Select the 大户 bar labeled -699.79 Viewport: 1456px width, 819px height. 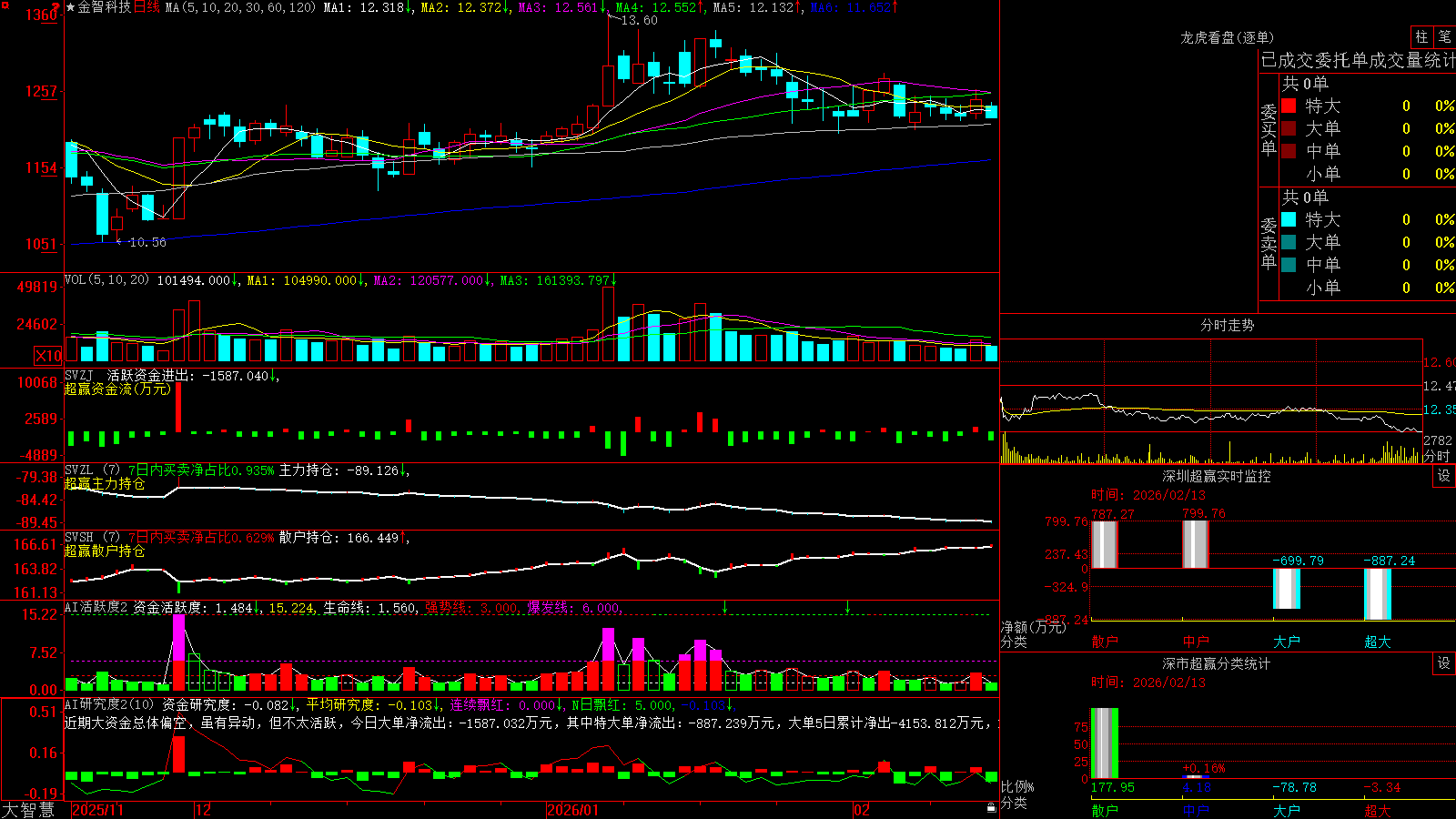1286,589
